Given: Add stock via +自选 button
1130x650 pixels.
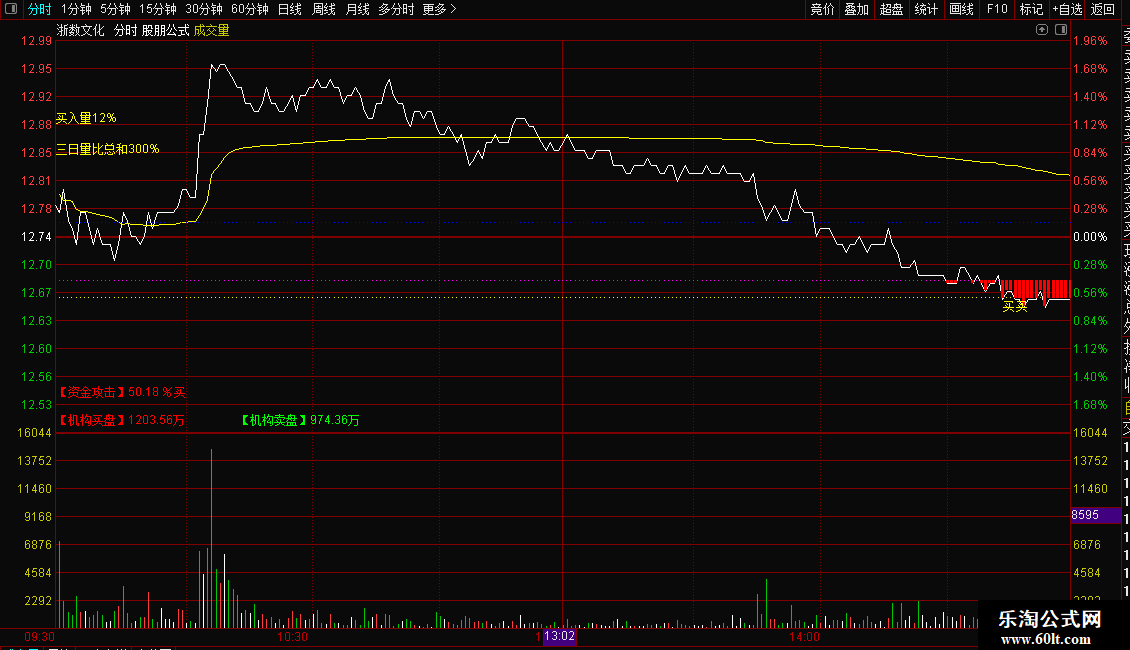Looking at the screenshot, I should [x=1067, y=9].
